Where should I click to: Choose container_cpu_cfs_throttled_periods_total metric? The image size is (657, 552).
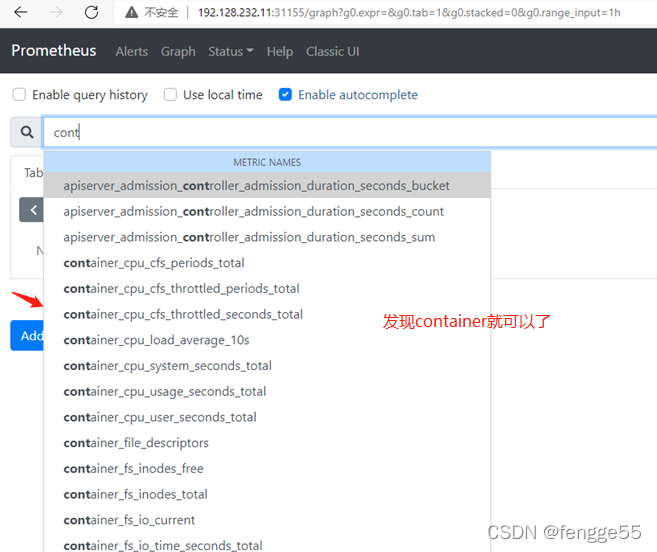[267, 288]
